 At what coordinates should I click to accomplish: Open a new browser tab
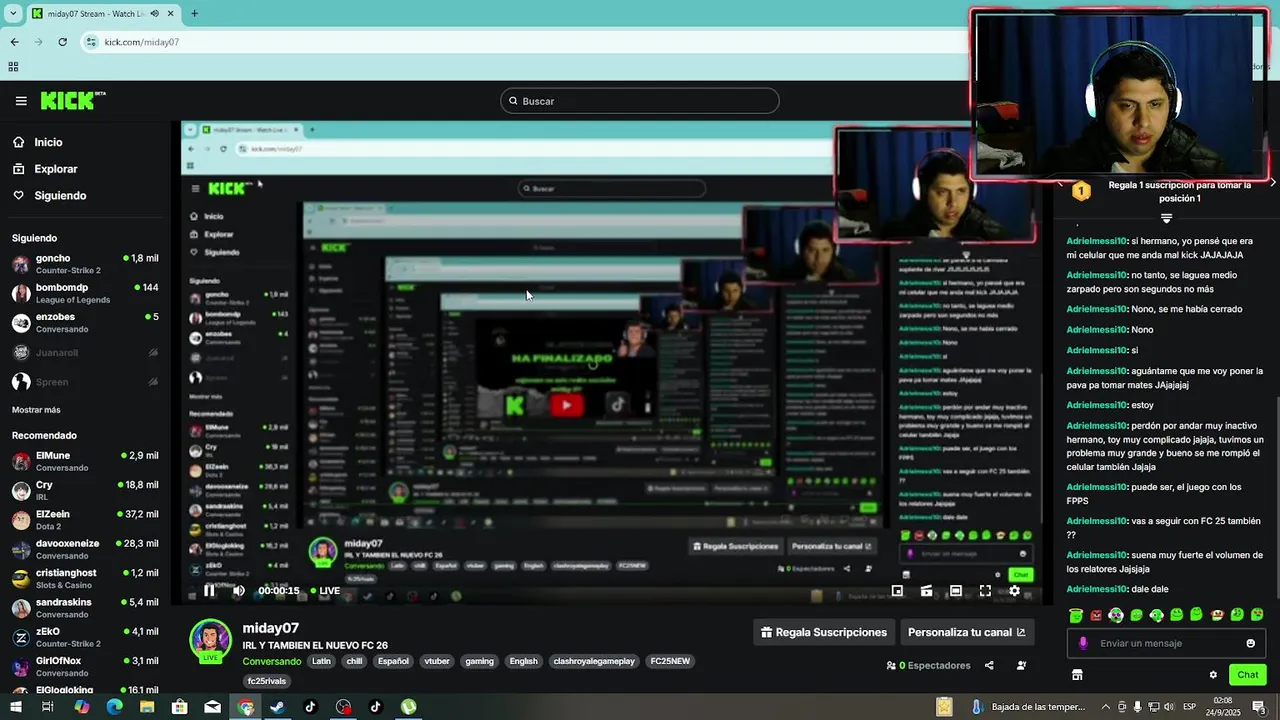click(x=194, y=14)
